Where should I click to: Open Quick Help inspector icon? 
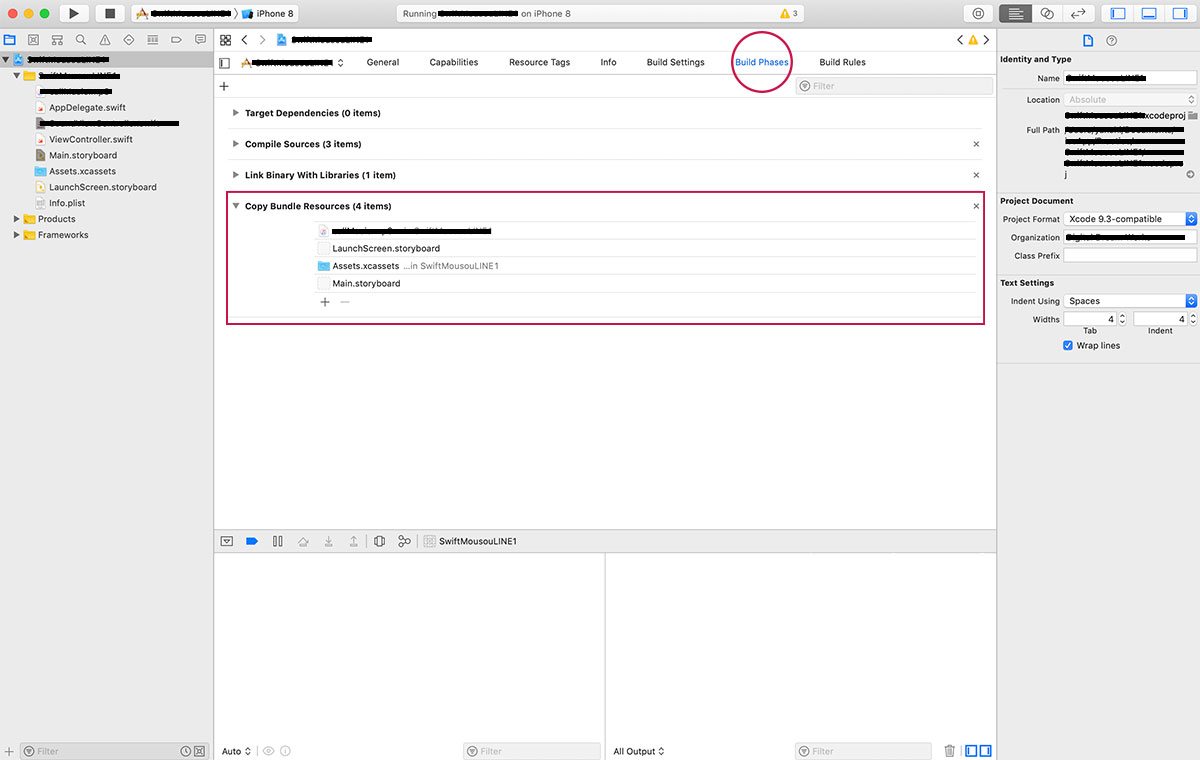[x=1111, y=40]
